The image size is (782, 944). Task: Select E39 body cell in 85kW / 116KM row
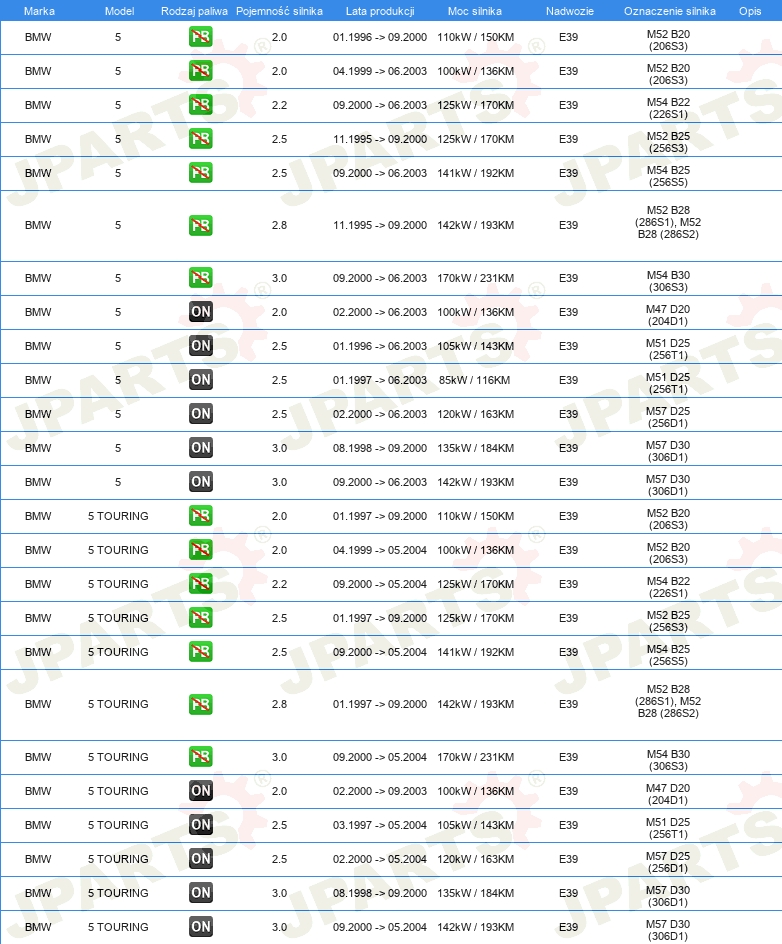coord(568,380)
